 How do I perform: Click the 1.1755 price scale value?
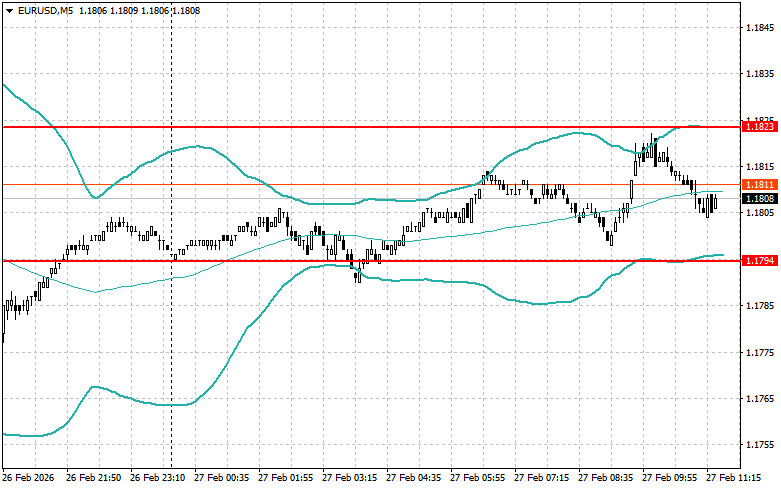point(760,445)
